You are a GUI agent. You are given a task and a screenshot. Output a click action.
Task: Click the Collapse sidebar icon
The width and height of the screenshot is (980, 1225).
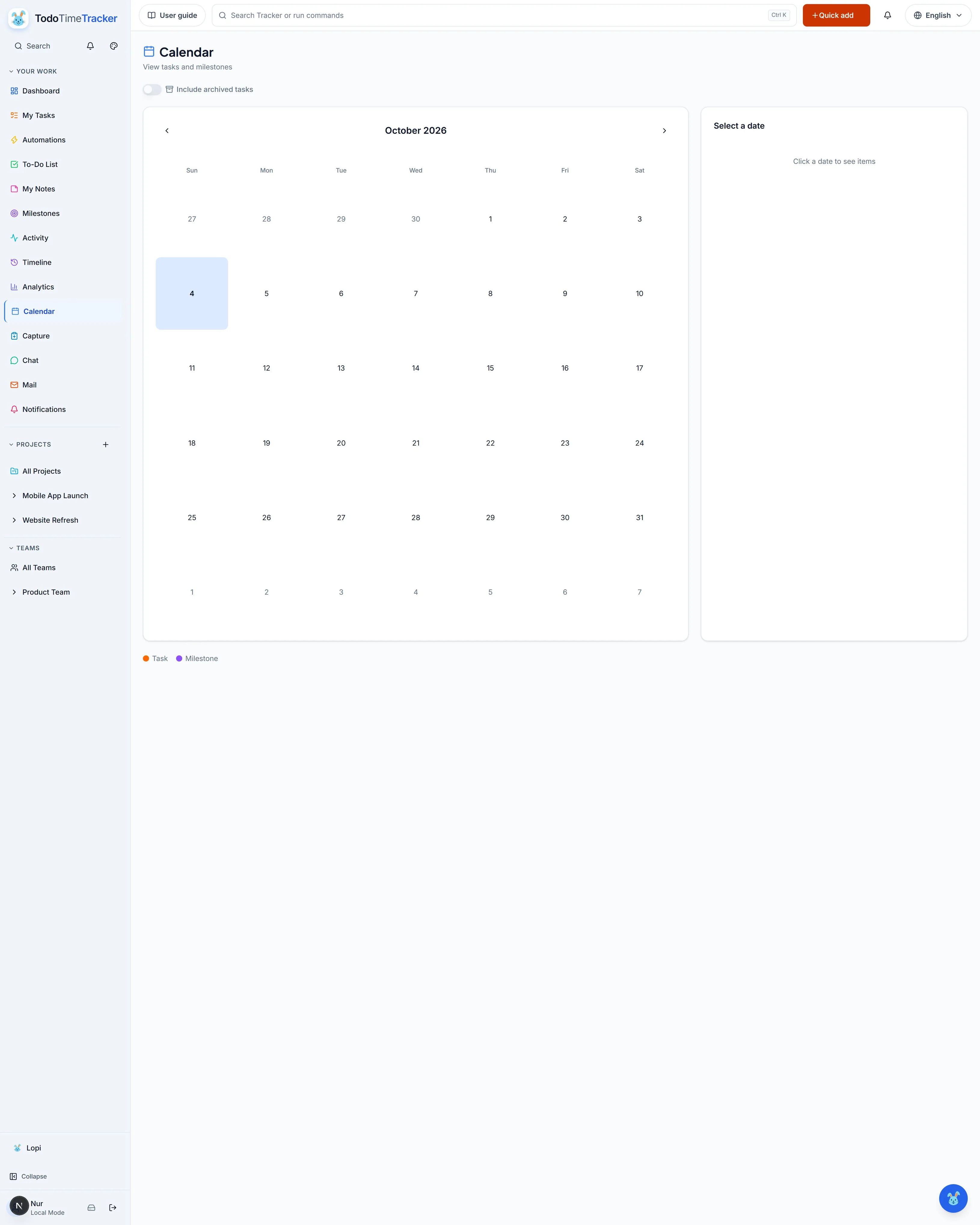(x=13, y=1176)
